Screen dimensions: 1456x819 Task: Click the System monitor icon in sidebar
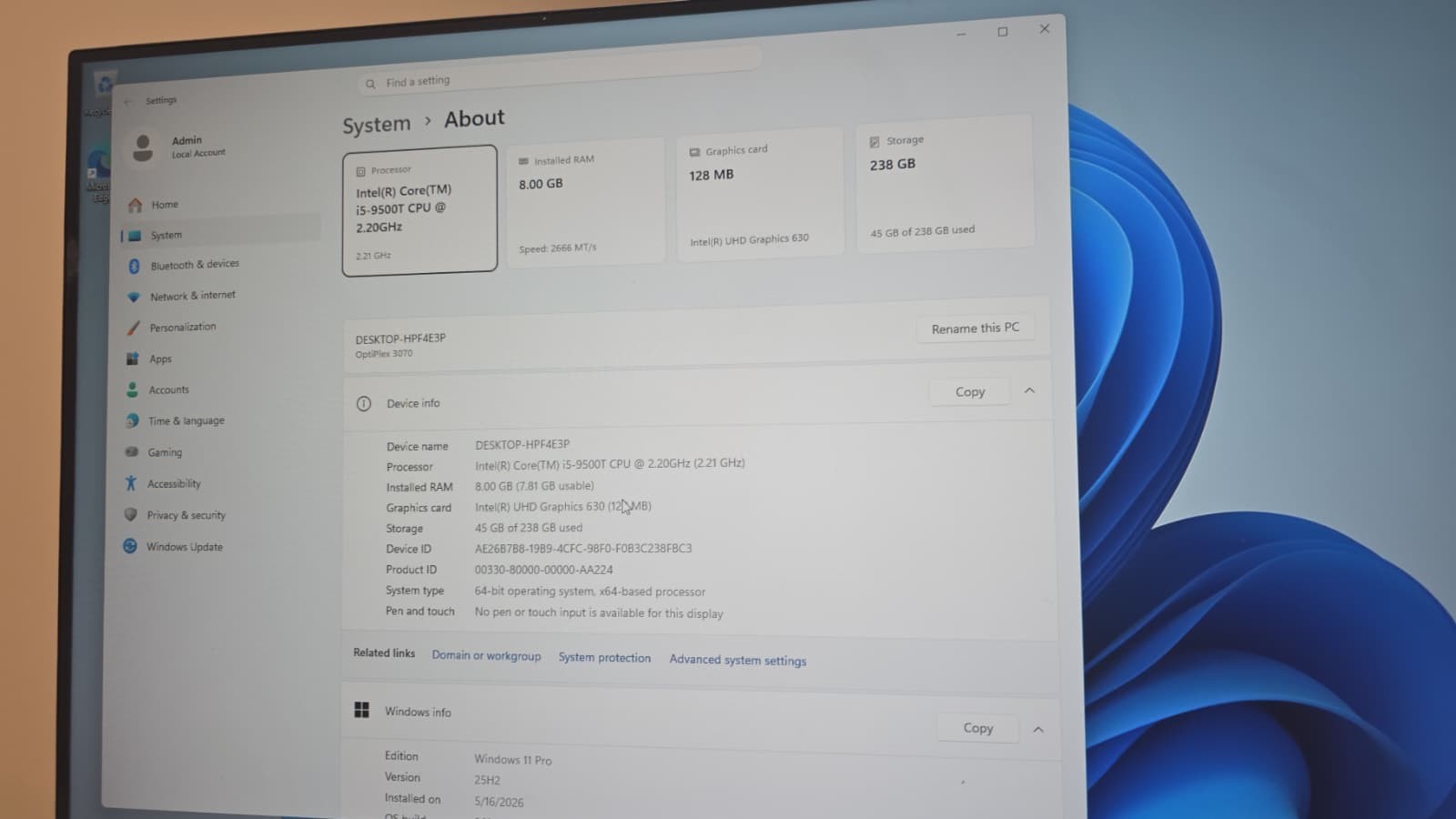(x=135, y=236)
